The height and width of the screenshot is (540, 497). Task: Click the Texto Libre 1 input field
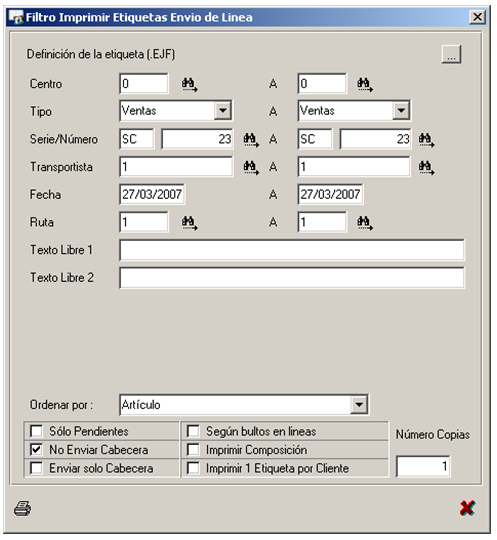(x=292, y=250)
